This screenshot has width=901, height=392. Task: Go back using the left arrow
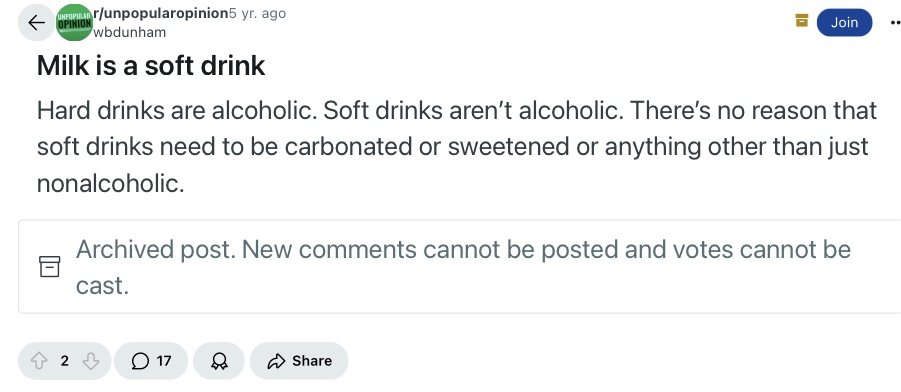[x=36, y=23]
